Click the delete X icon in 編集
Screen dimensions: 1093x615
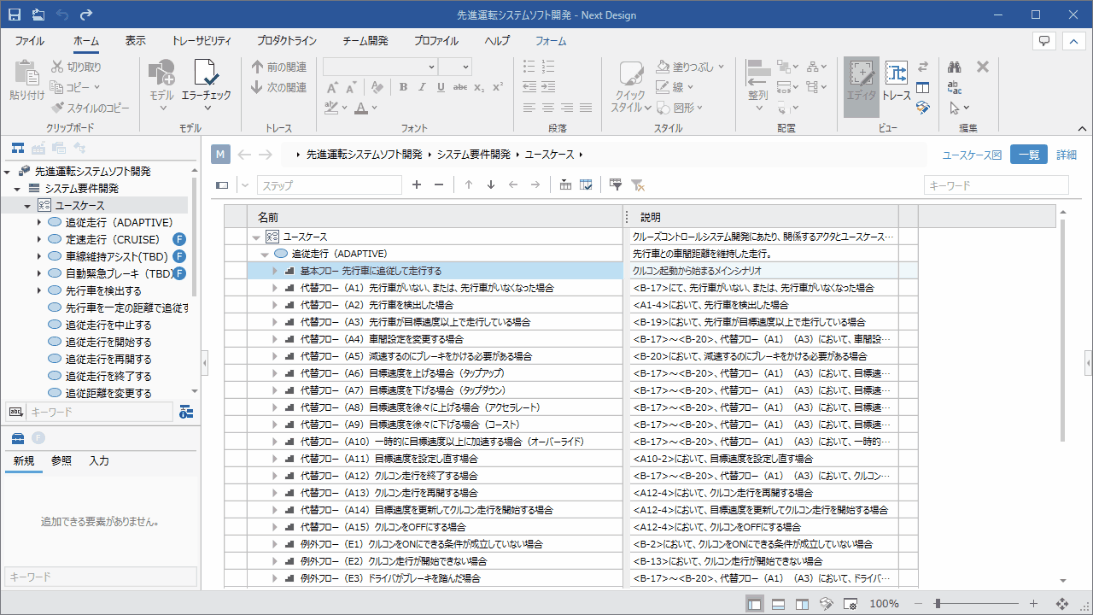click(x=983, y=67)
